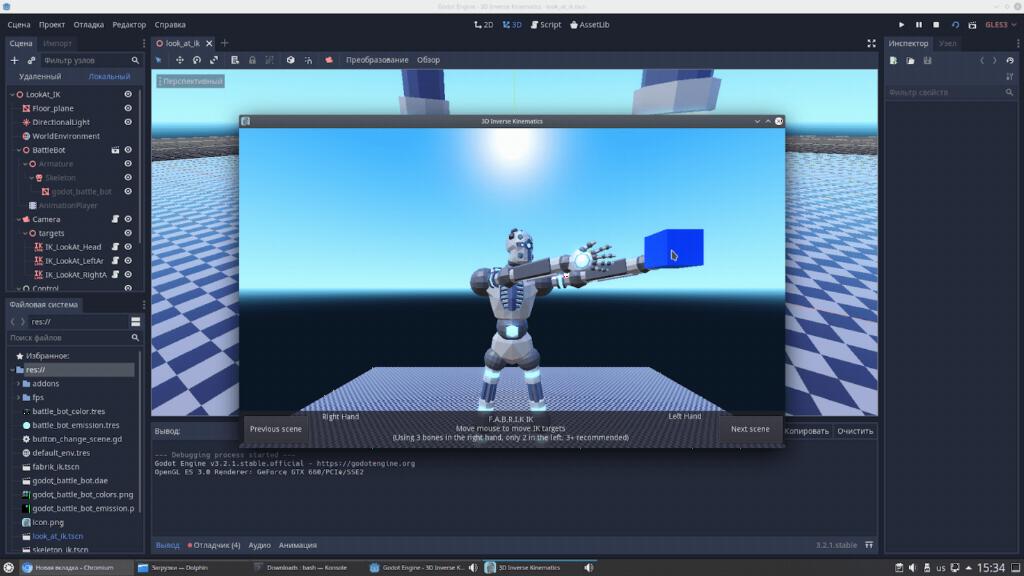
Task: Expand the fps folder
Action: click(x=18, y=398)
